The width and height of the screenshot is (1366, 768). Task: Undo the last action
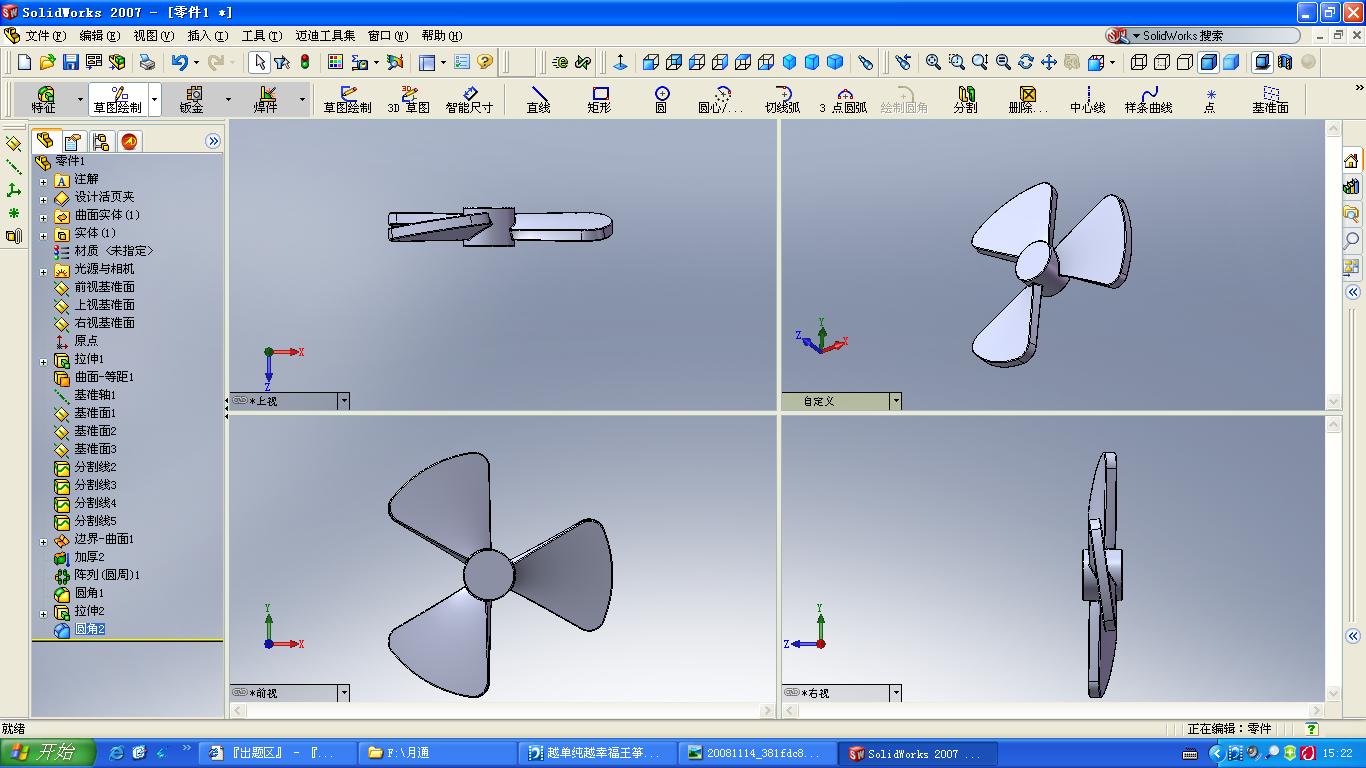179,62
